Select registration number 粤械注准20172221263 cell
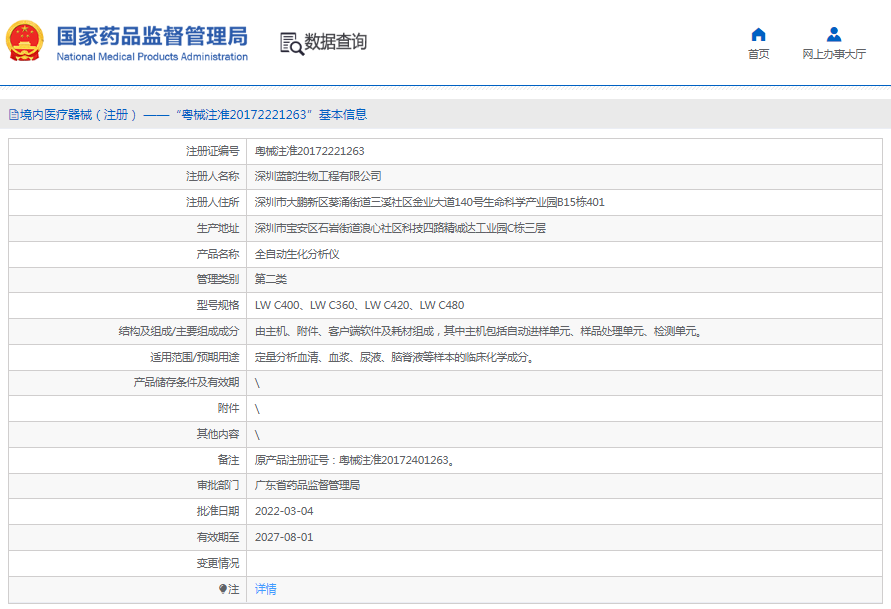This screenshot has height=609, width=891. point(310,151)
